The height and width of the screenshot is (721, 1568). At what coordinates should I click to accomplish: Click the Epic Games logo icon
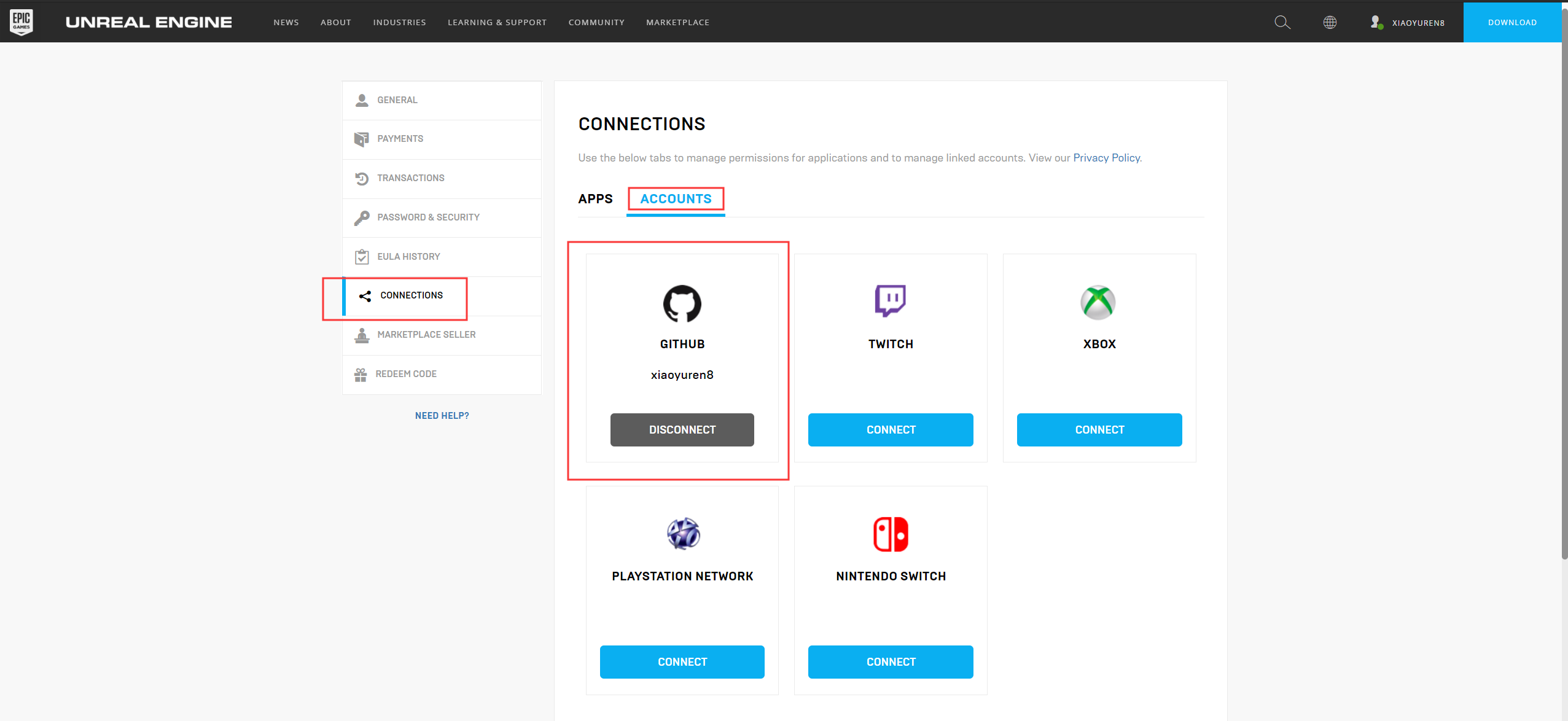[x=21, y=22]
